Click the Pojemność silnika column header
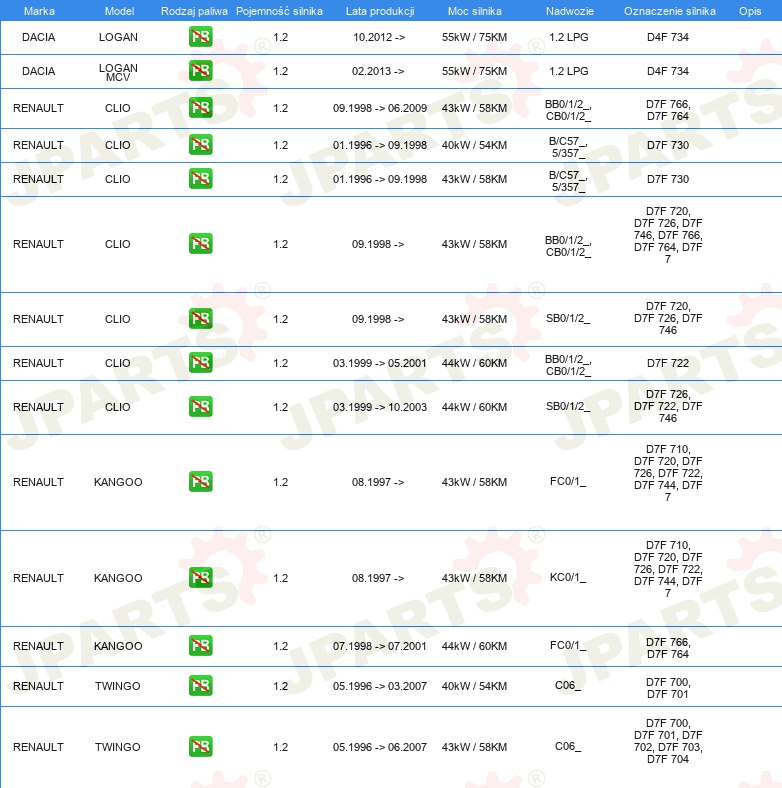 pos(279,11)
